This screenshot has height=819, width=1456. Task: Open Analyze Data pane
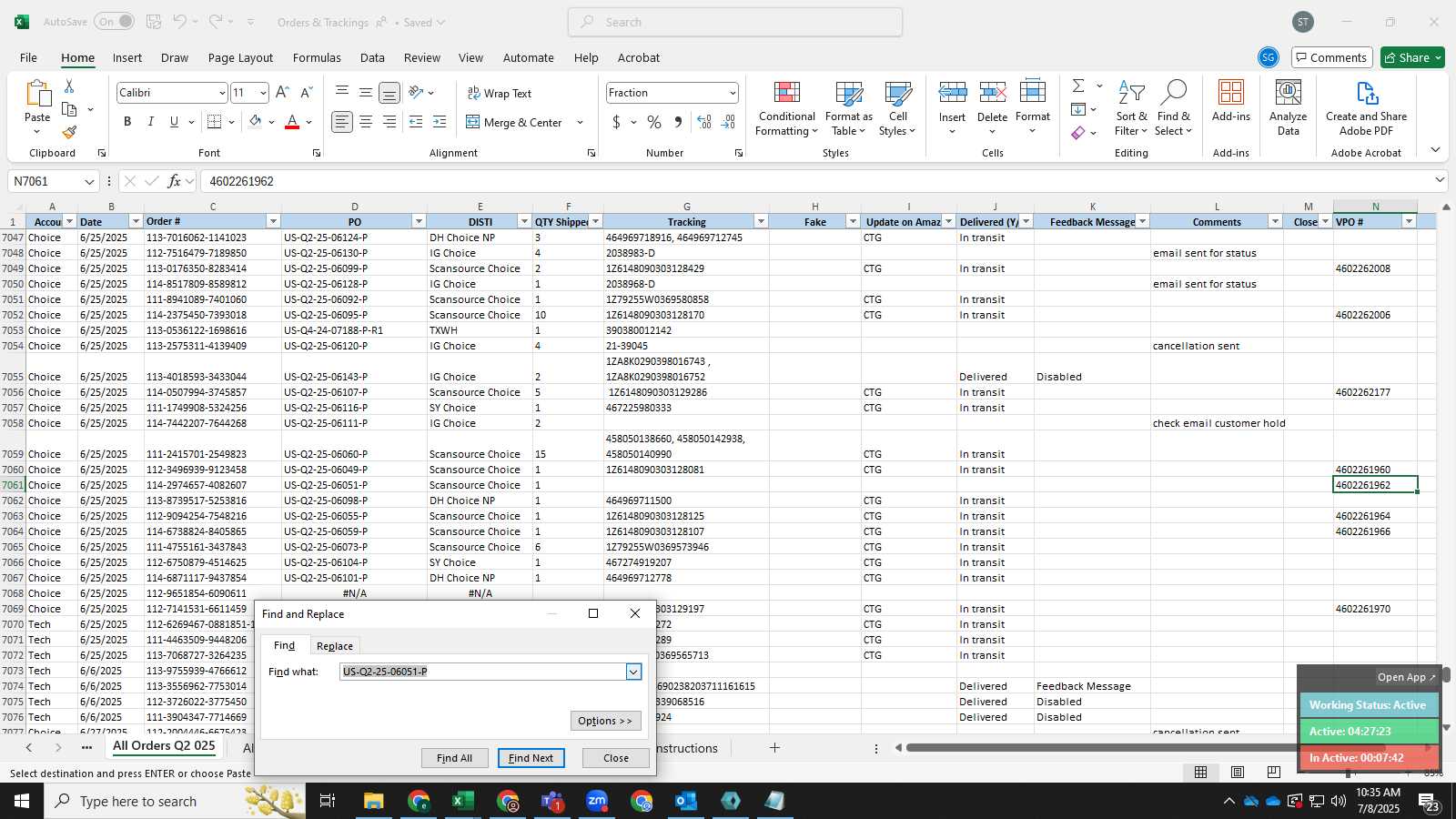coord(1288,108)
